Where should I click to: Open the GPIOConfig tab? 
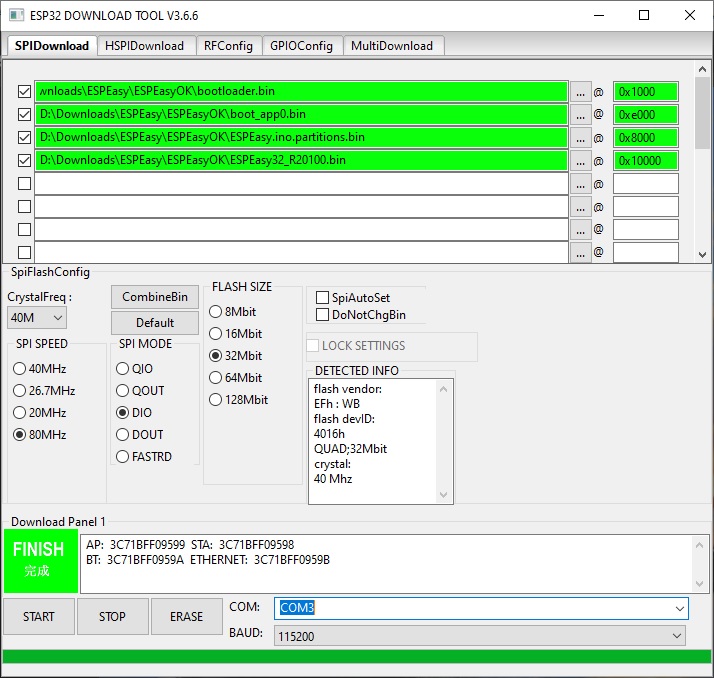[301, 46]
